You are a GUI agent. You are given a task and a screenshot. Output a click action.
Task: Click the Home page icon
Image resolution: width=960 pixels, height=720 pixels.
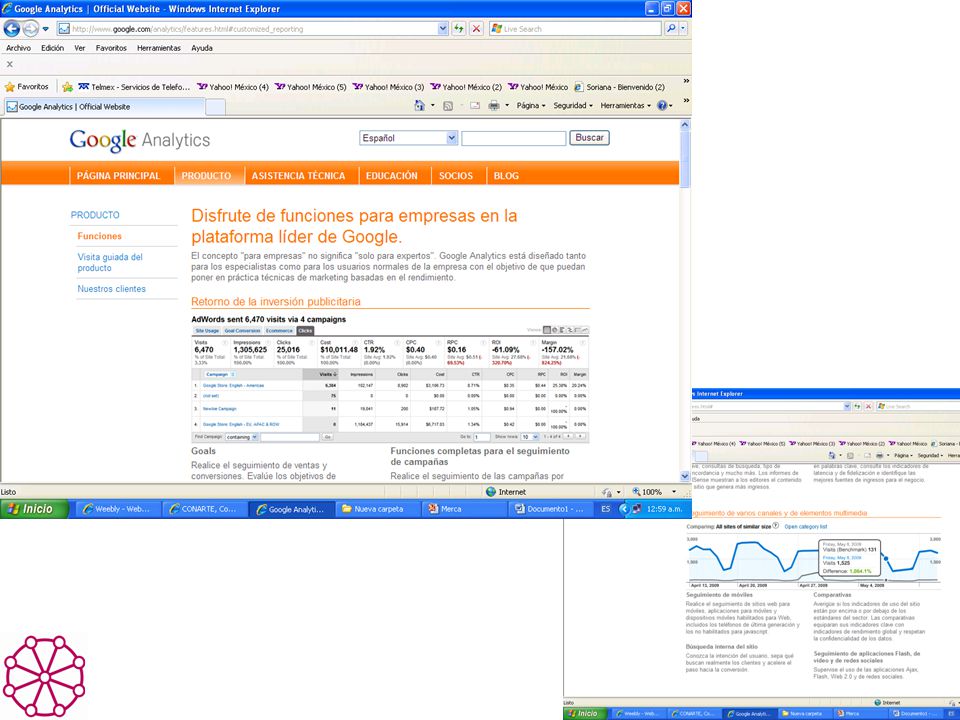pyautogui.click(x=419, y=105)
